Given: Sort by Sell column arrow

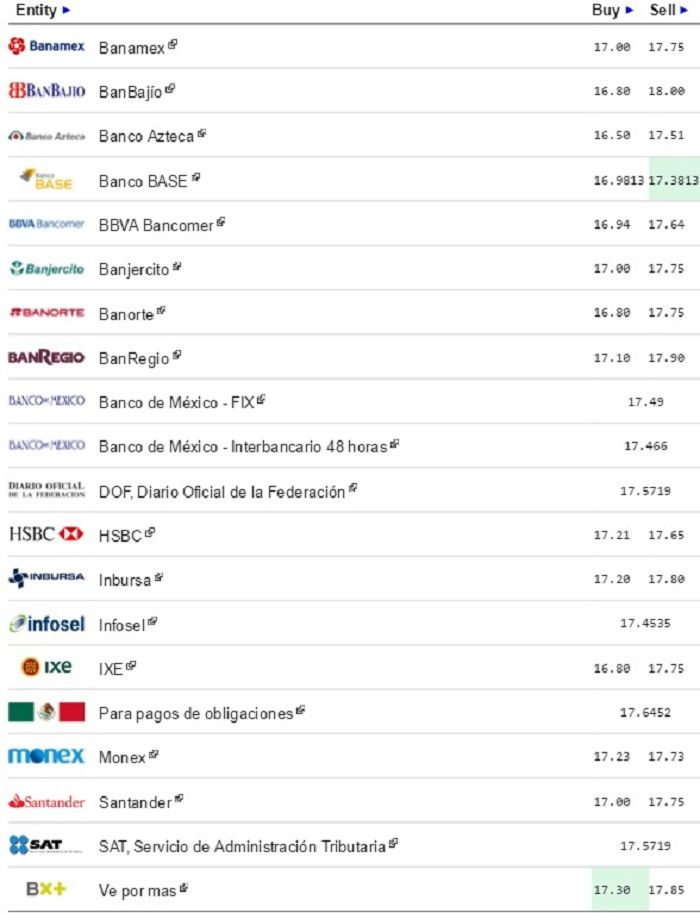Looking at the screenshot, I should [685, 10].
